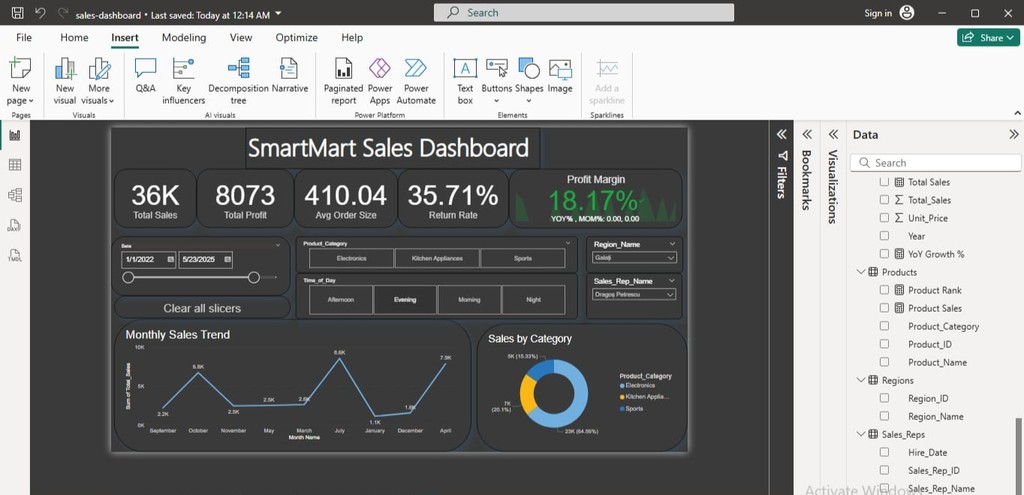1024x495 pixels.
Task: Open the Region_Name slicer dropdown
Action: point(670,259)
